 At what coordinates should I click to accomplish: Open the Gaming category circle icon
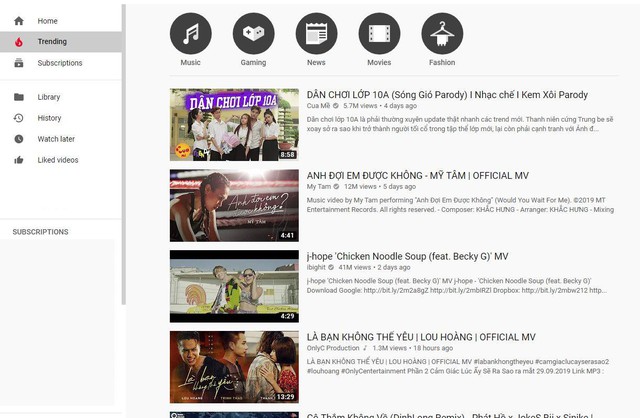coord(253,33)
